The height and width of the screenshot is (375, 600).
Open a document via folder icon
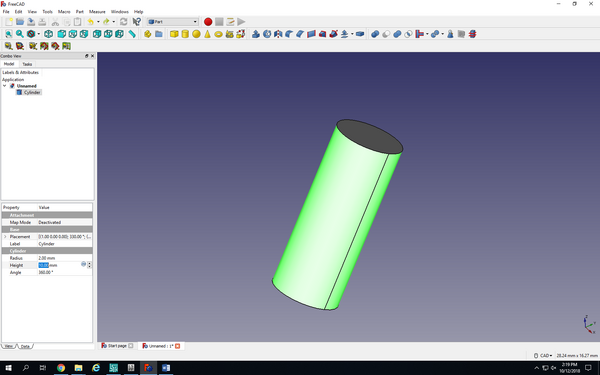click(20, 22)
